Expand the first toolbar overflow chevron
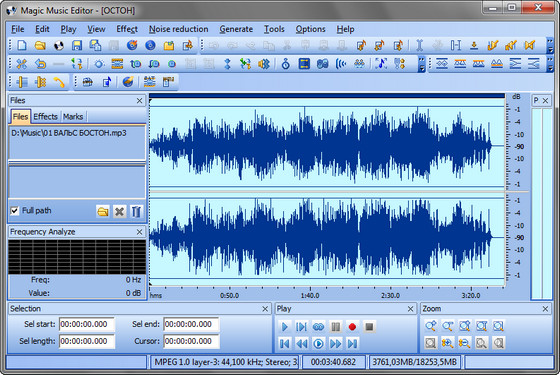 550,45
